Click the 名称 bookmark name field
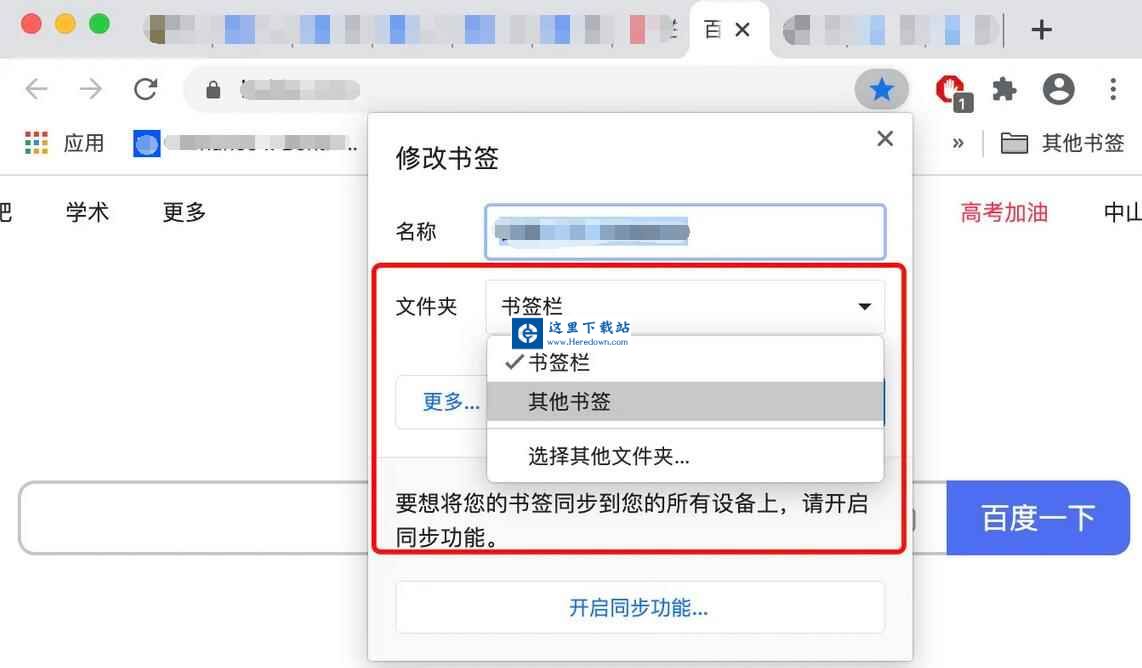This screenshot has width=1142, height=668. 685,232
